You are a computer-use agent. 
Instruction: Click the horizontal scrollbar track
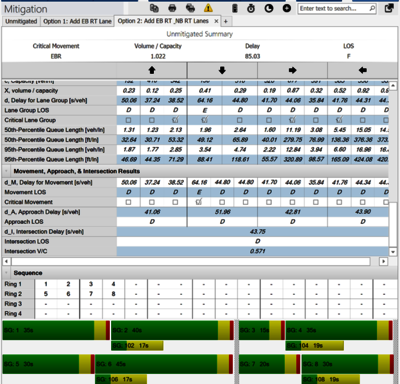(x=191, y=261)
